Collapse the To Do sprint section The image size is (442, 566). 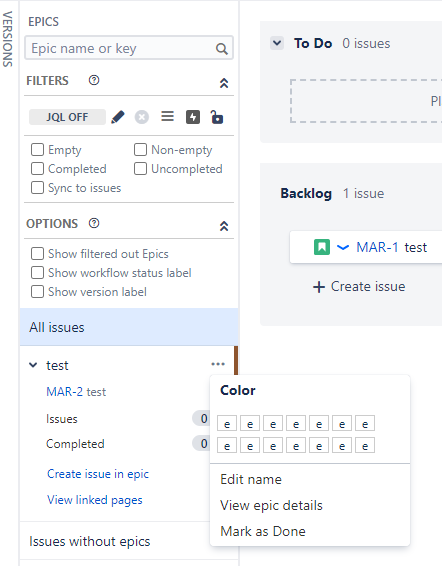[x=277, y=43]
